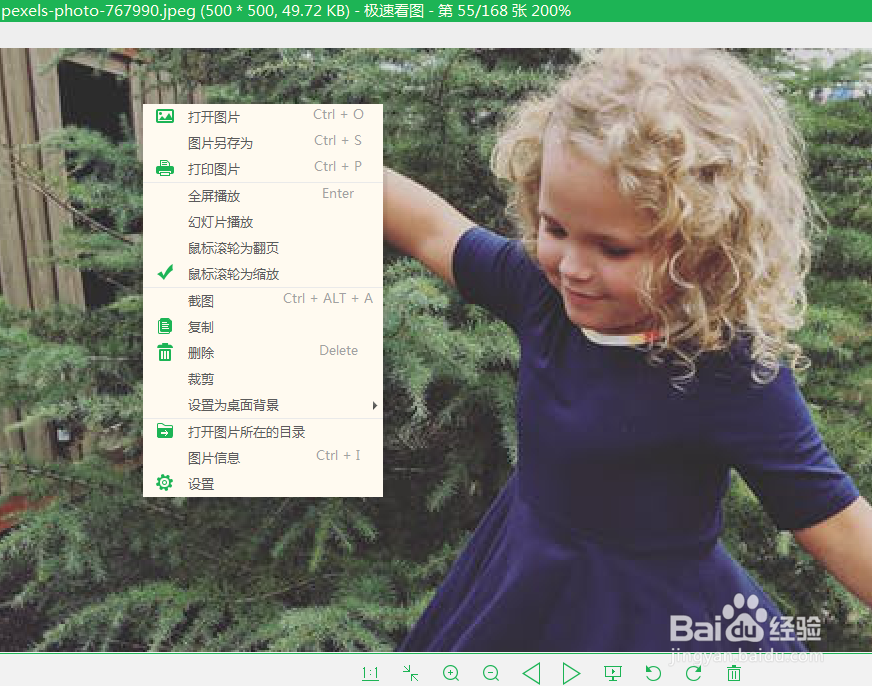Click the 删除 menu label
This screenshot has height=686, width=872.
(x=201, y=353)
